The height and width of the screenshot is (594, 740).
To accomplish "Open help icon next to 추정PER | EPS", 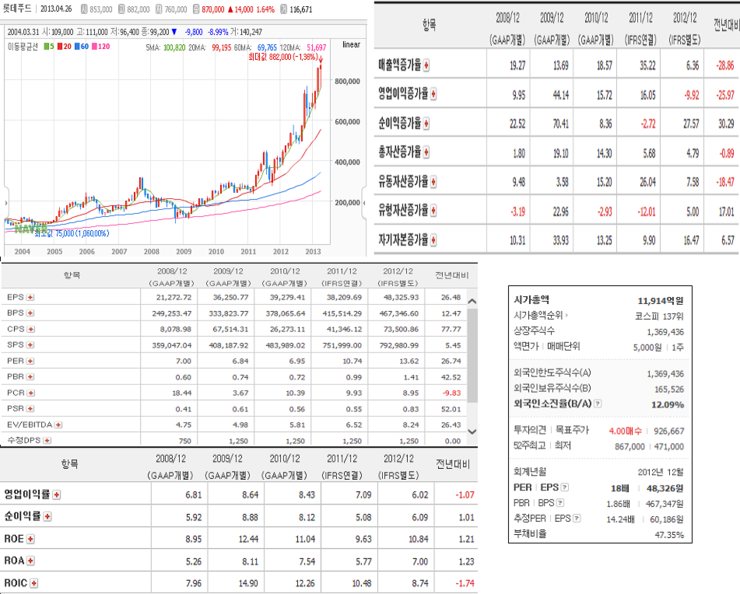I will coord(577,519).
